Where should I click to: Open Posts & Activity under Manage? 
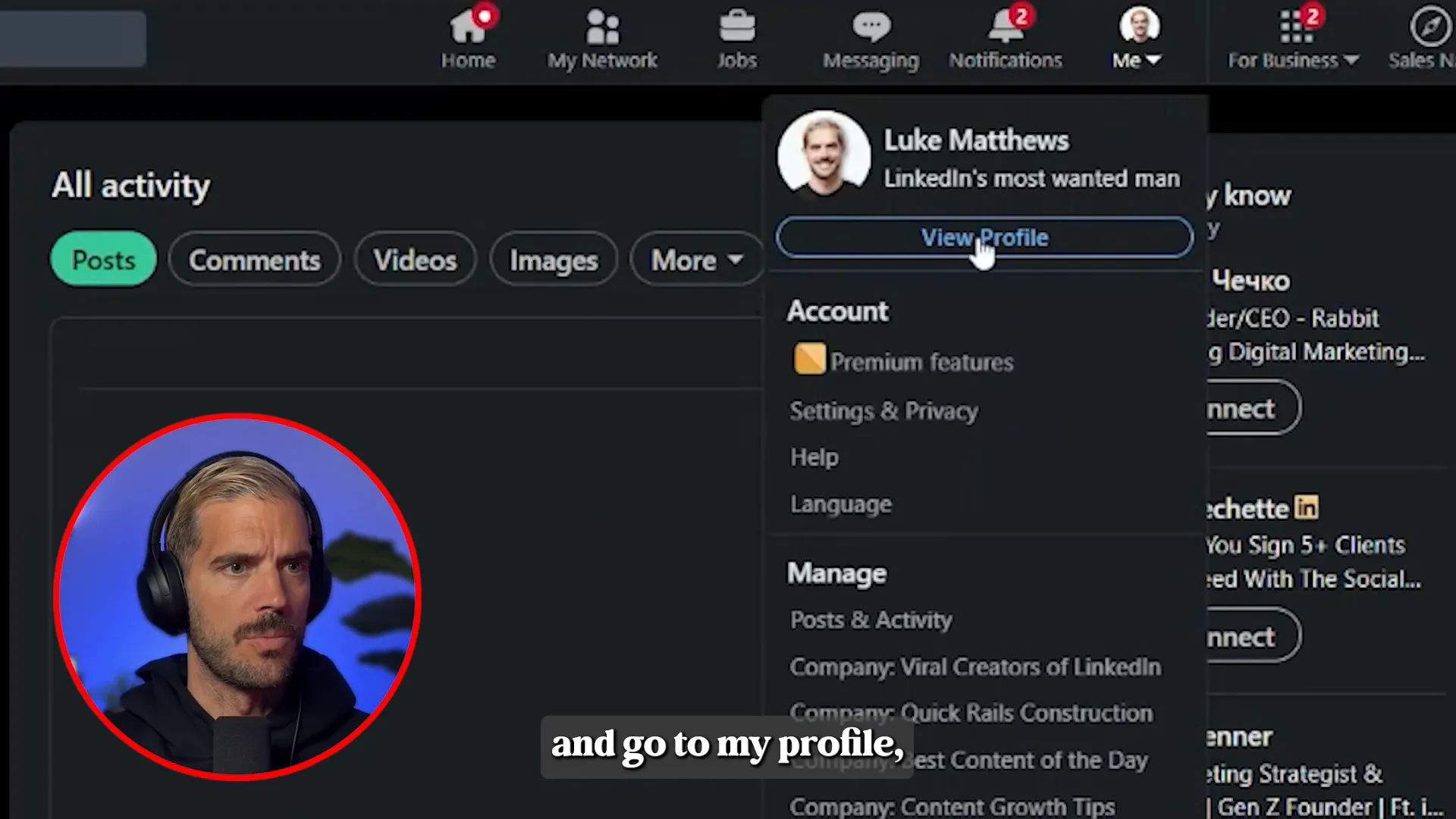click(x=871, y=620)
